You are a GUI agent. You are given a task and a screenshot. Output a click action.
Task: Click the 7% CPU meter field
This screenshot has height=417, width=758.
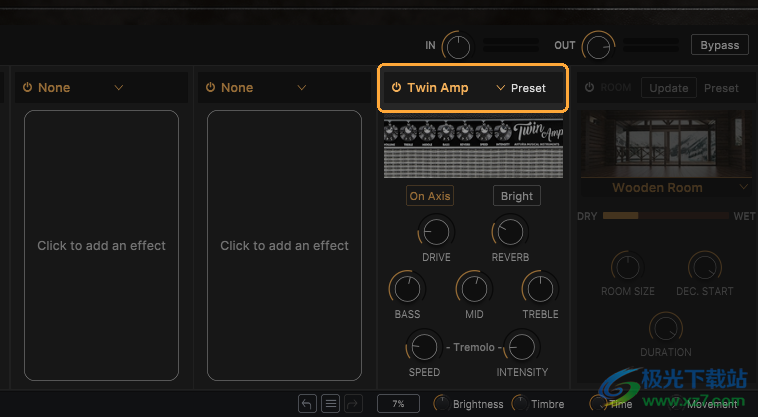coord(398,403)
